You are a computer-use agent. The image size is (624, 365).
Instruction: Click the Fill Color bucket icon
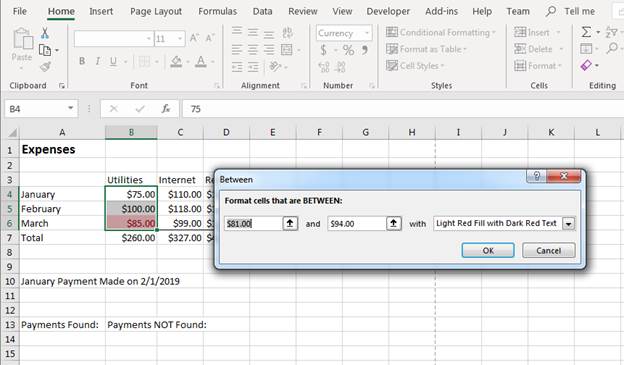pos(176,61)
